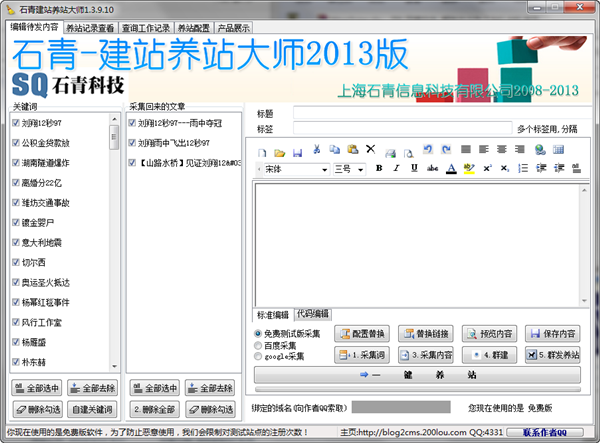Insert a numbered list
The height and width of the screenshot is (443, 600).
coord(523,168)
